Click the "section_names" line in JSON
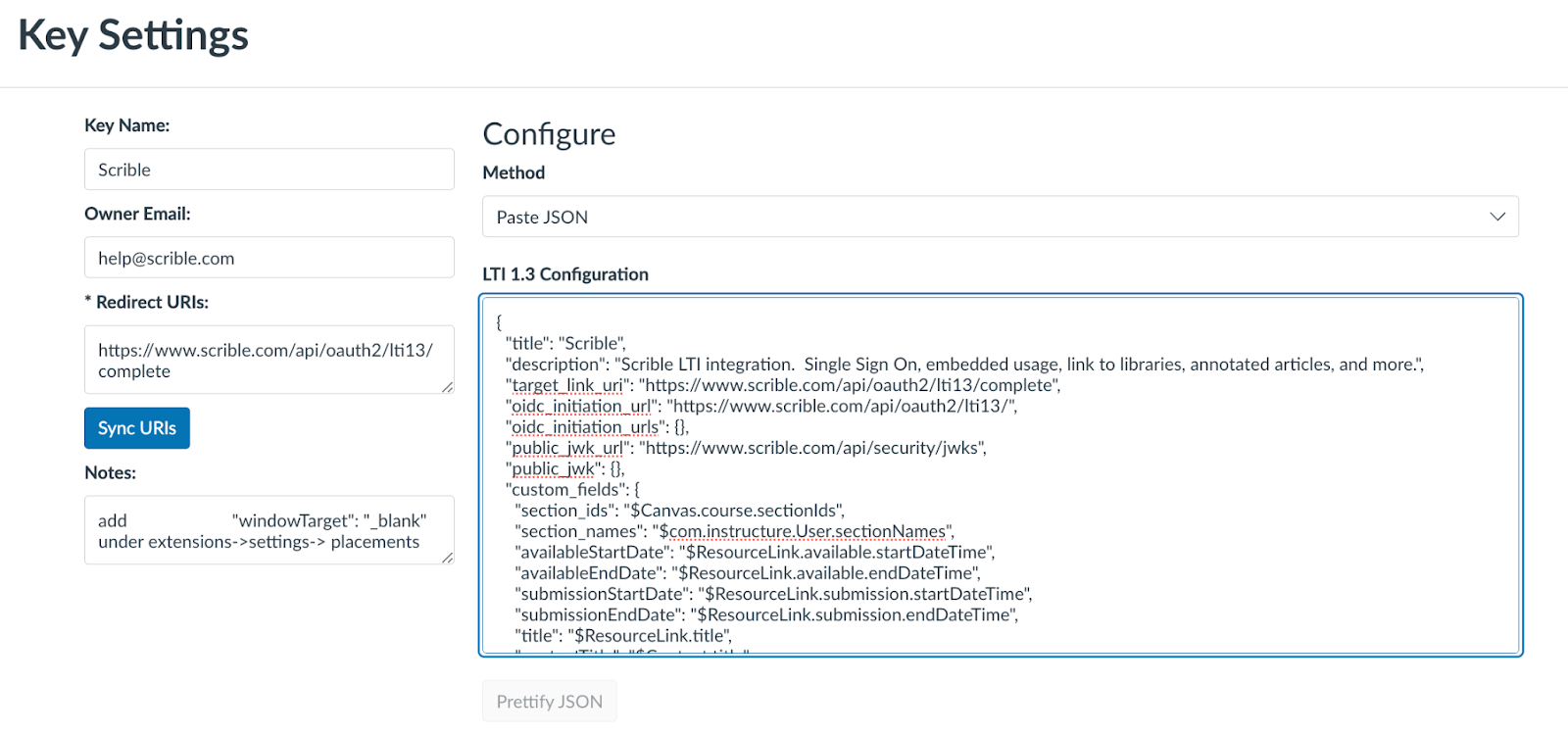 point(734,531)
